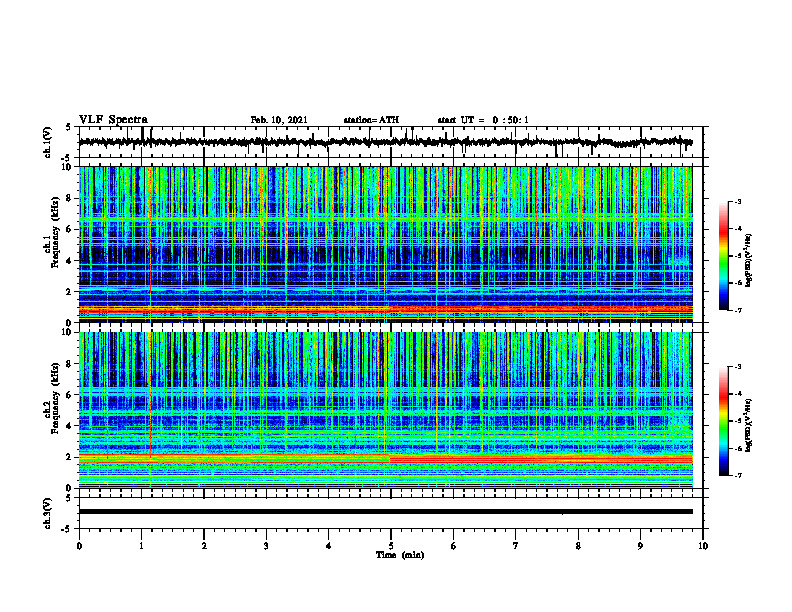Viewport: 792px width, 612px height.
Task: Click the time axis tick label 6
Action: click(454, 546)
